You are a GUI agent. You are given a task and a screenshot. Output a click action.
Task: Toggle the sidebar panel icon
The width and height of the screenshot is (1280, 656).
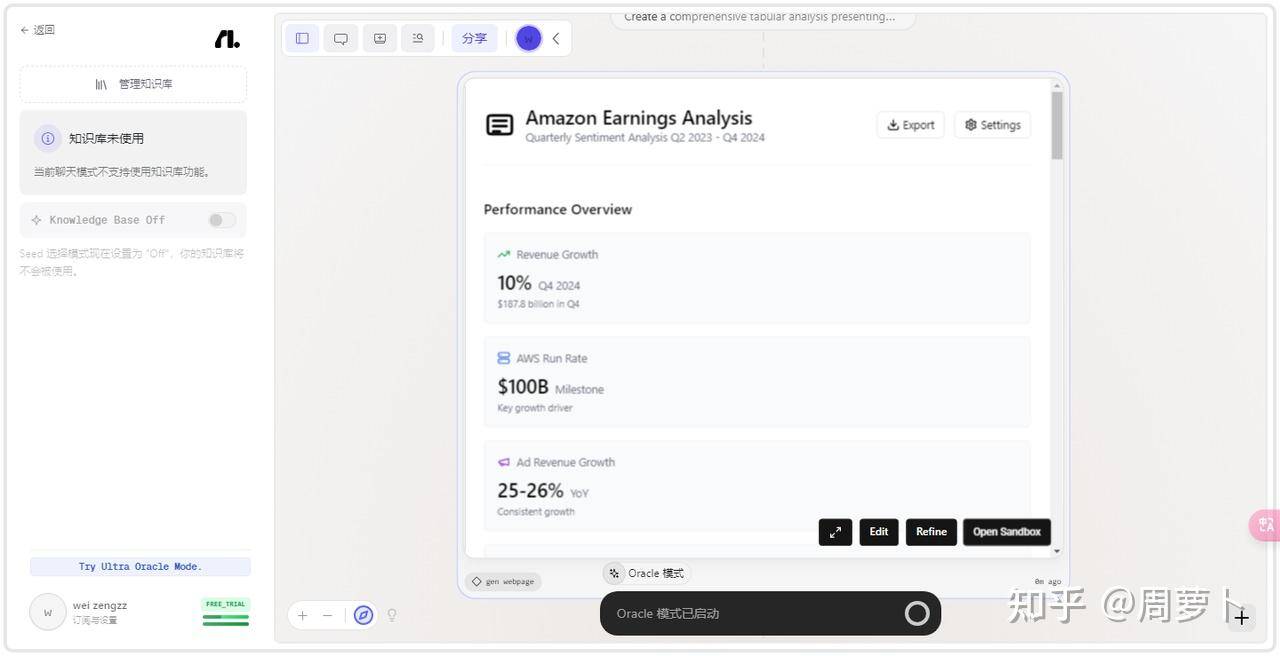(x=302, y=38)
